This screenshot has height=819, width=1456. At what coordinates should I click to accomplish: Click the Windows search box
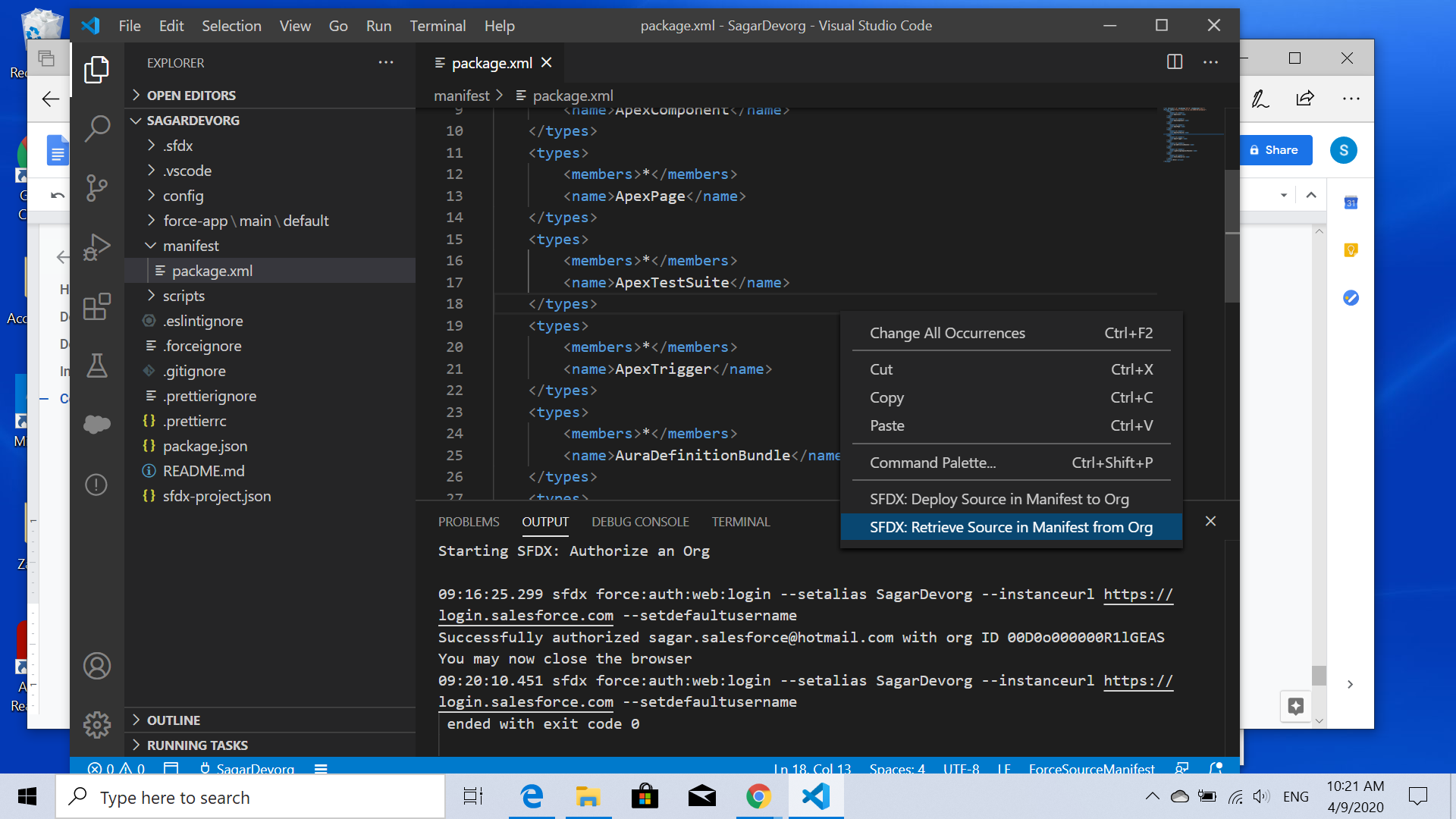tap(250, 797)
